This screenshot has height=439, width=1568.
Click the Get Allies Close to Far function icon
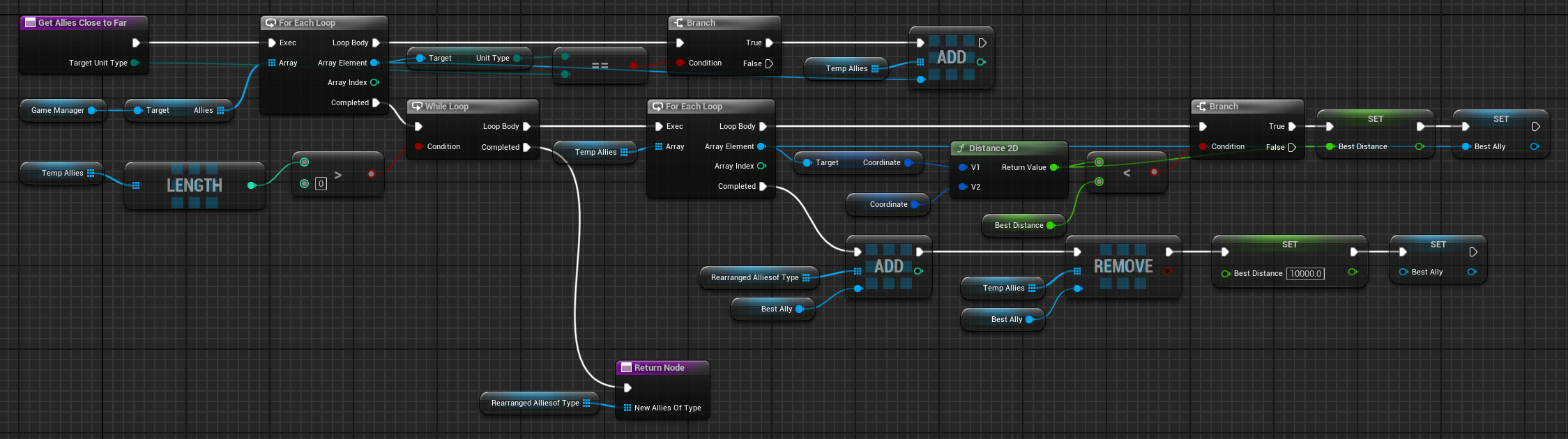(x=30, y=23)
